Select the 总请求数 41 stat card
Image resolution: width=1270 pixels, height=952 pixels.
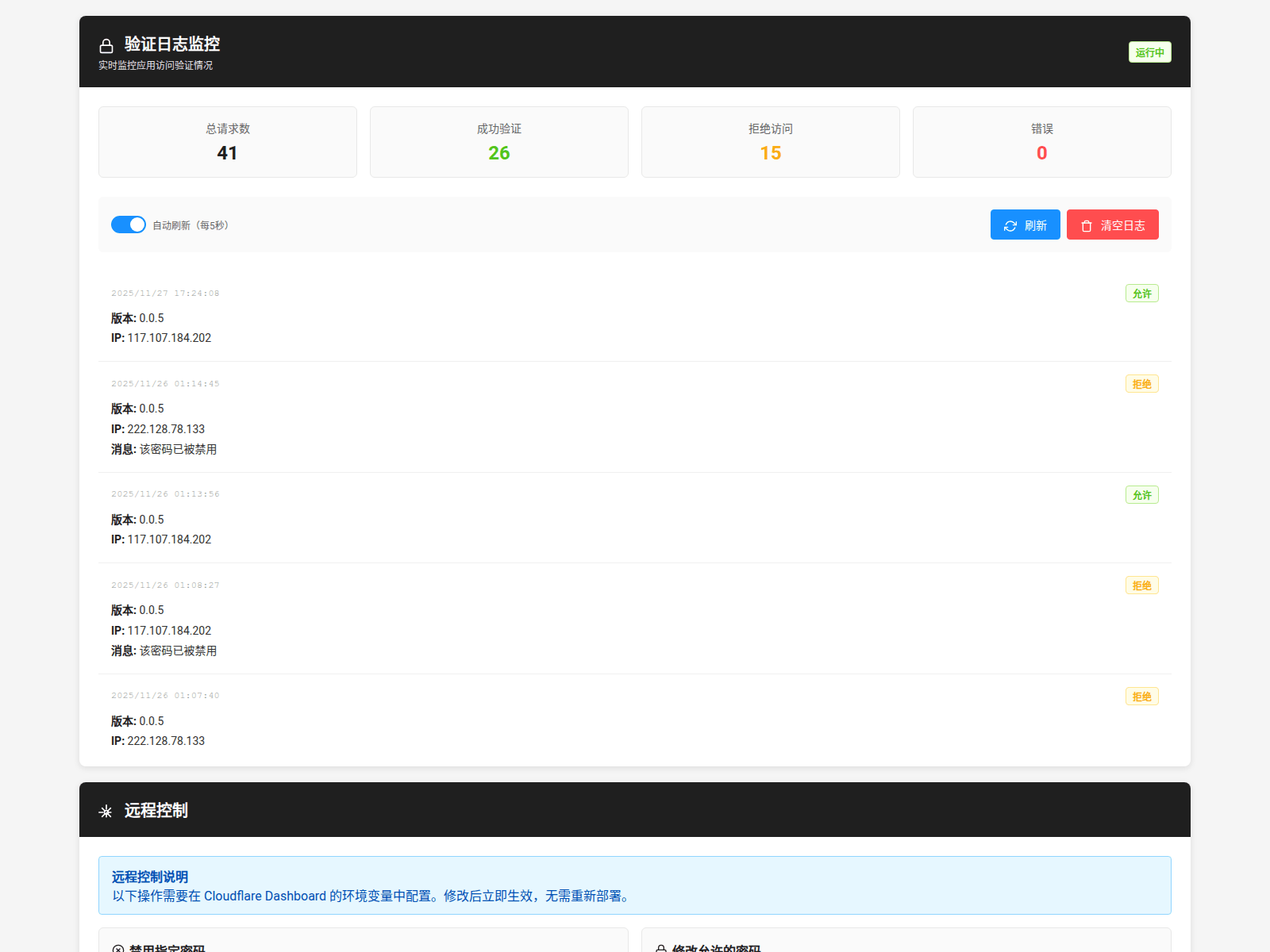228,142
